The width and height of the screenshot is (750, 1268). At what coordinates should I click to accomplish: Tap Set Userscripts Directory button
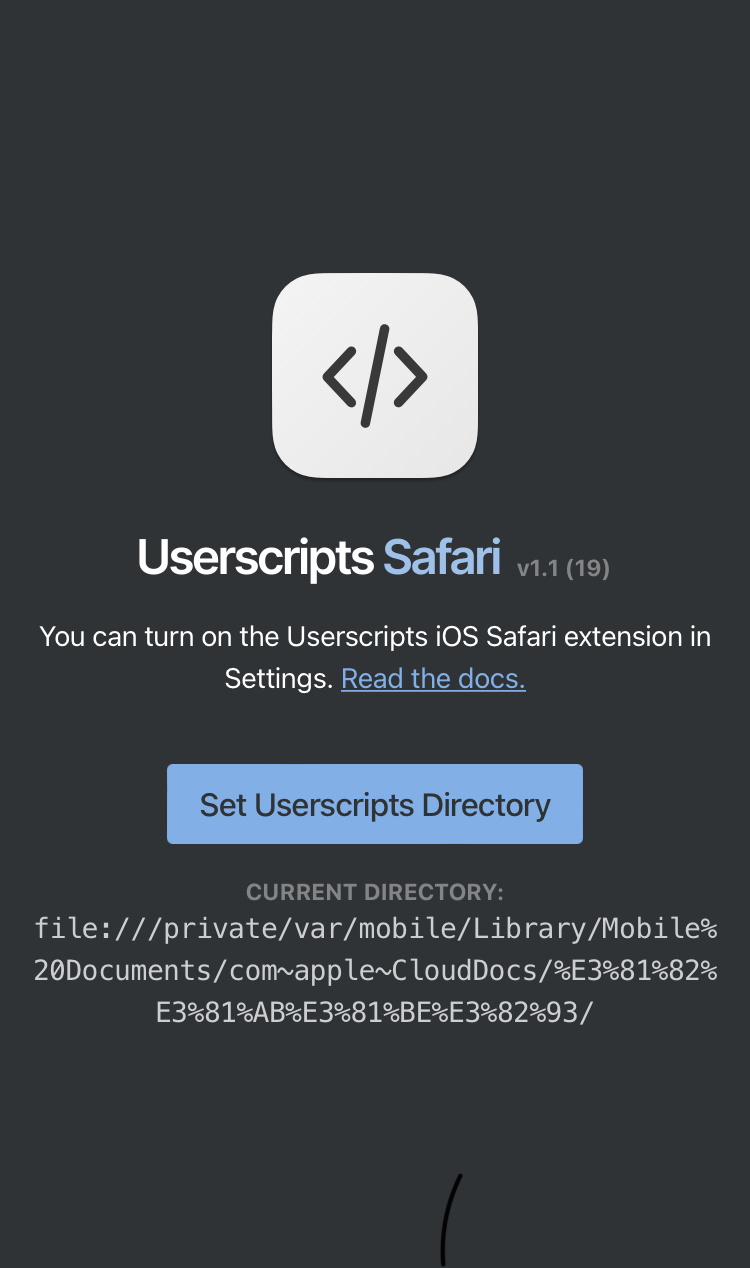375,804
